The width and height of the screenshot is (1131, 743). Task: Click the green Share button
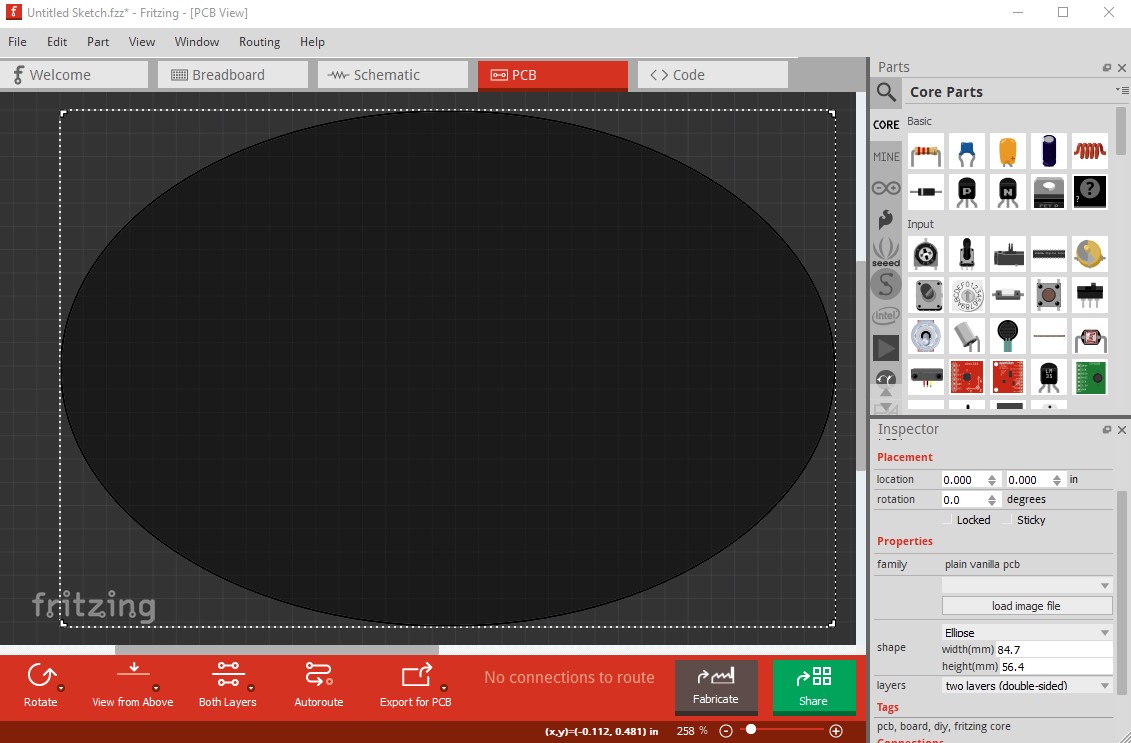[x=813, y=686]
